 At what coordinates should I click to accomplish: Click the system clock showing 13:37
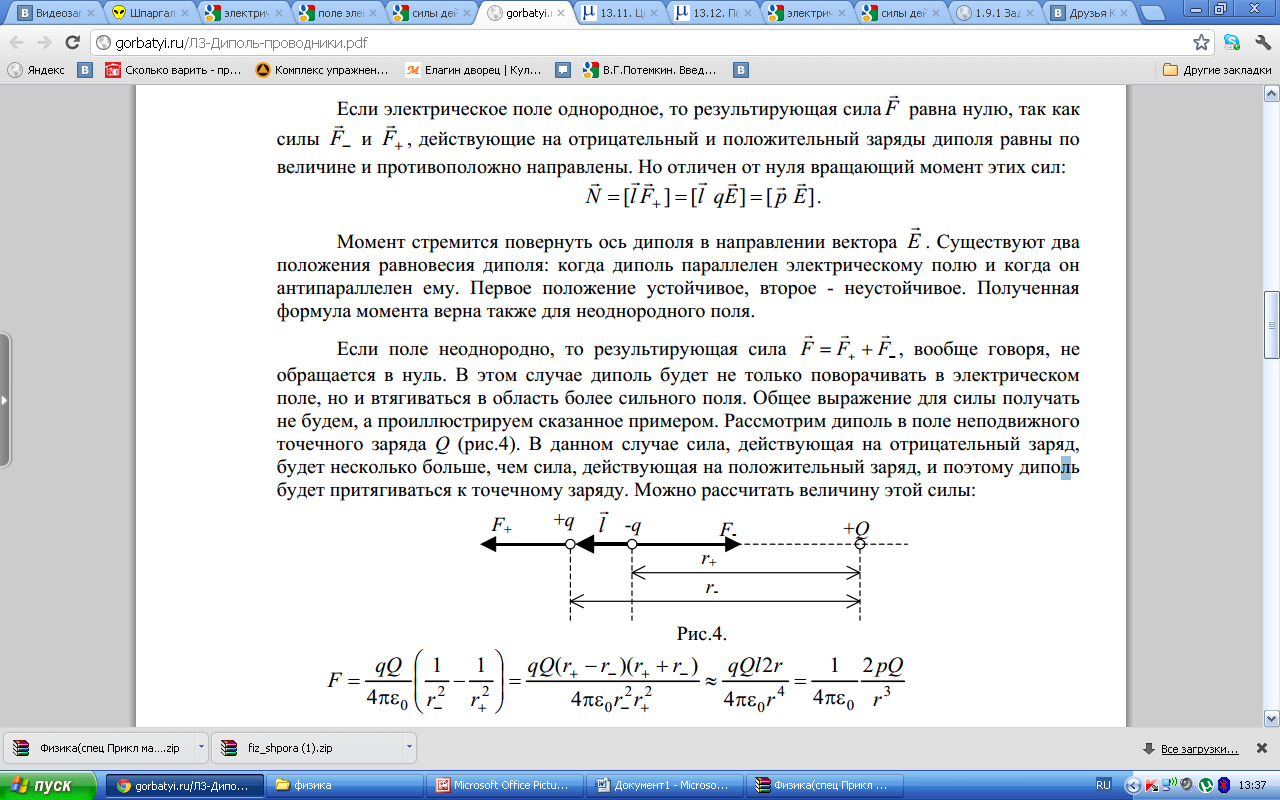click(1253, 785)
